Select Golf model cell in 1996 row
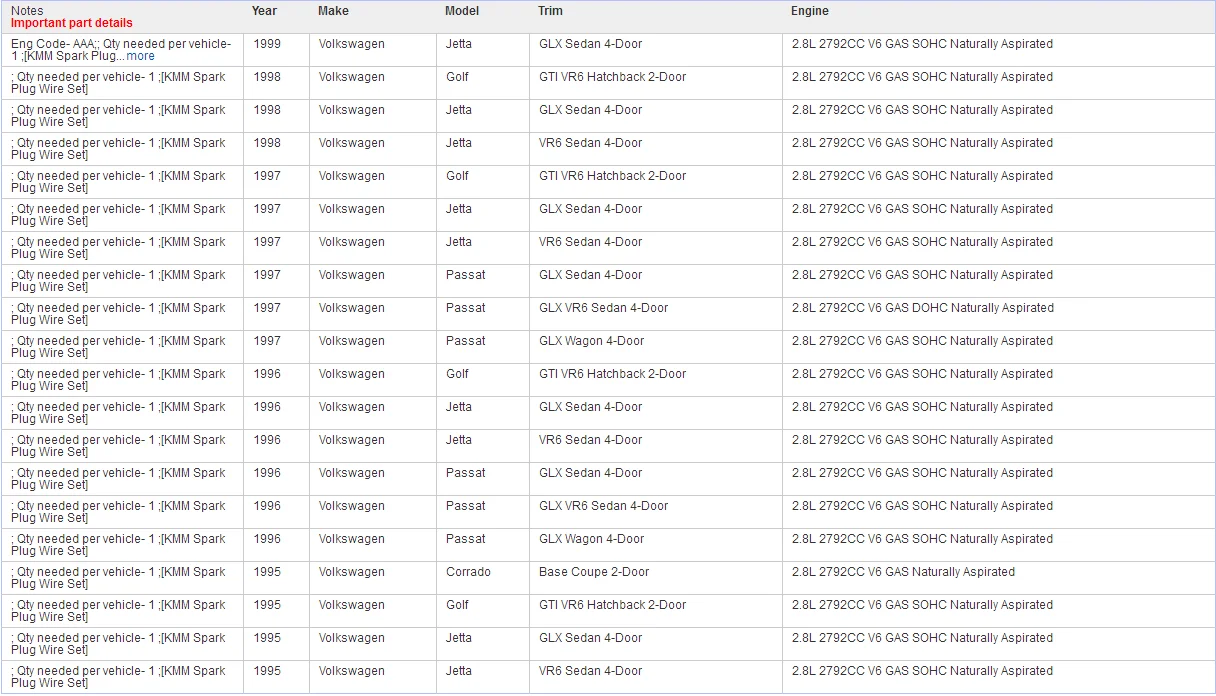Viewport: 1216px width, 696px height. point(482,380)
